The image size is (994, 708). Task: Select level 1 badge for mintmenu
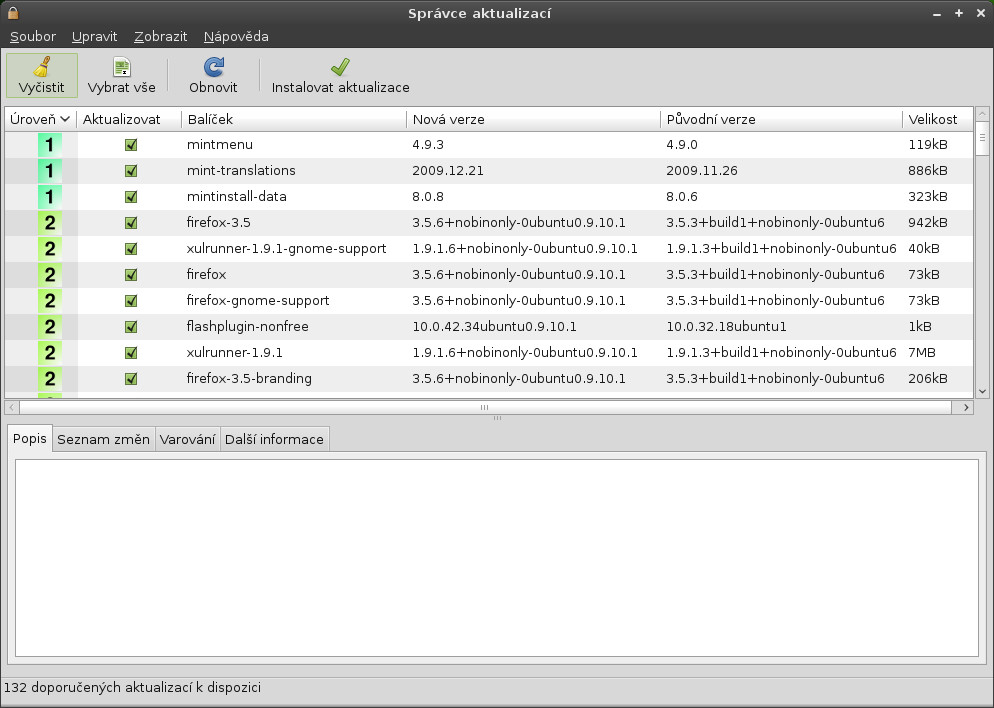(x=49, y=145)
